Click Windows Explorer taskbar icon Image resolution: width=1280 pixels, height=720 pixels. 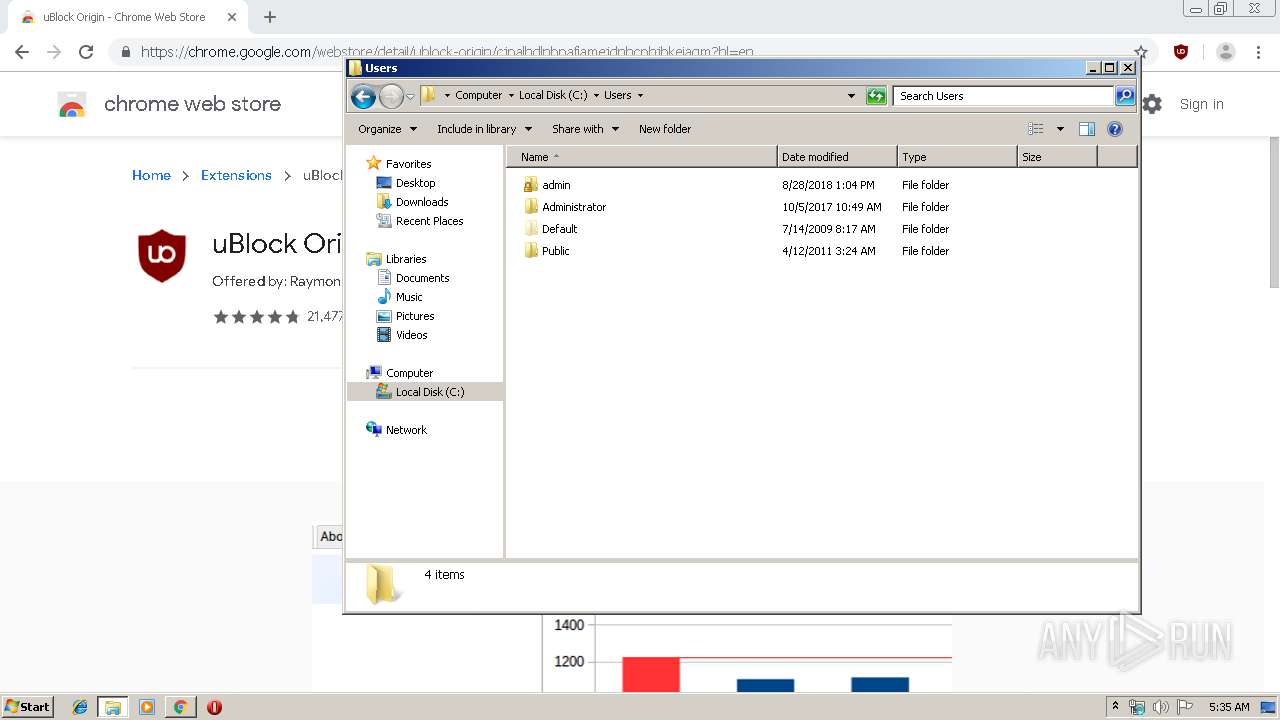tap(113, 707)
